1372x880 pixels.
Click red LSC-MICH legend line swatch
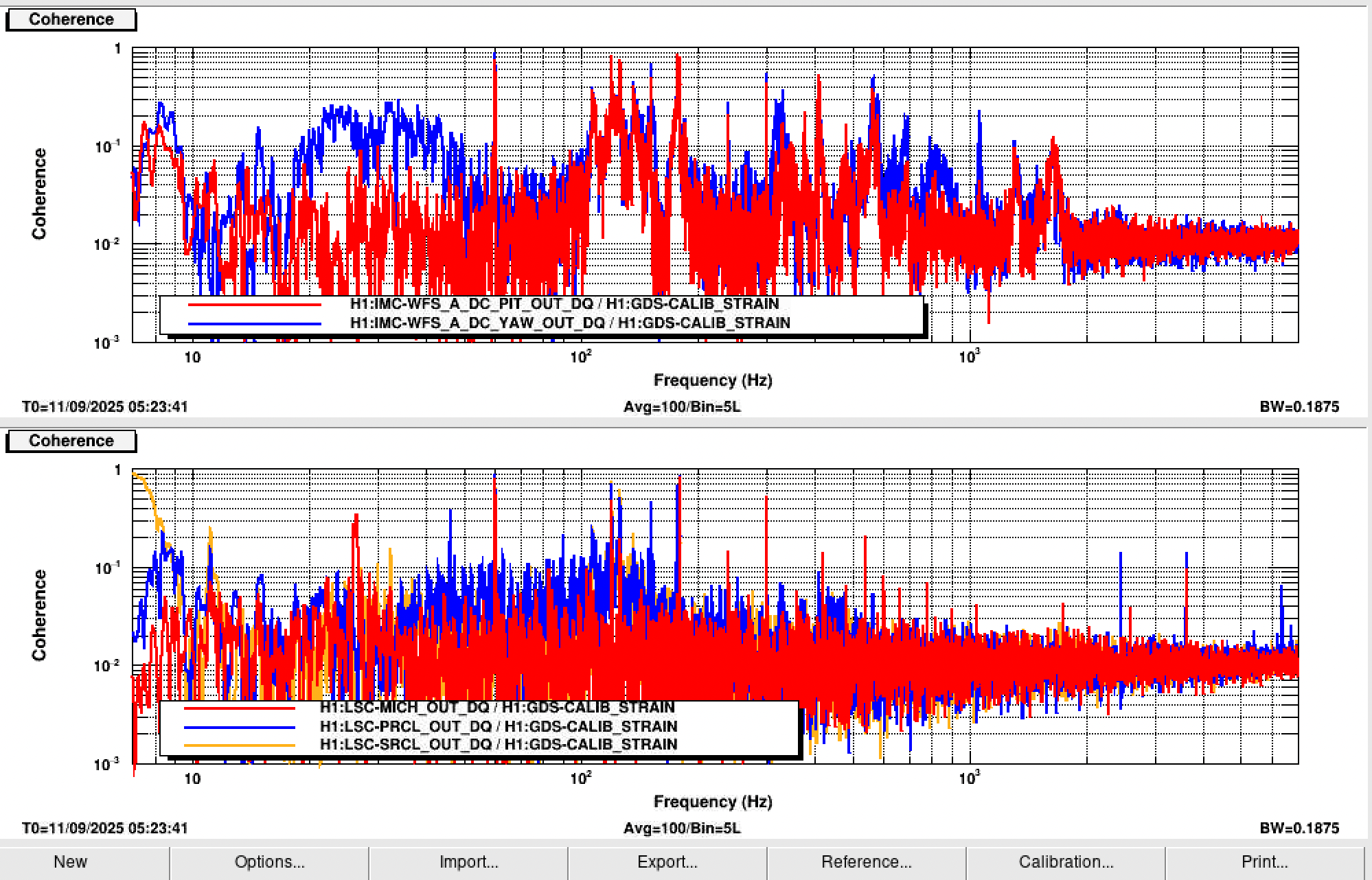(x=239, y=708)
